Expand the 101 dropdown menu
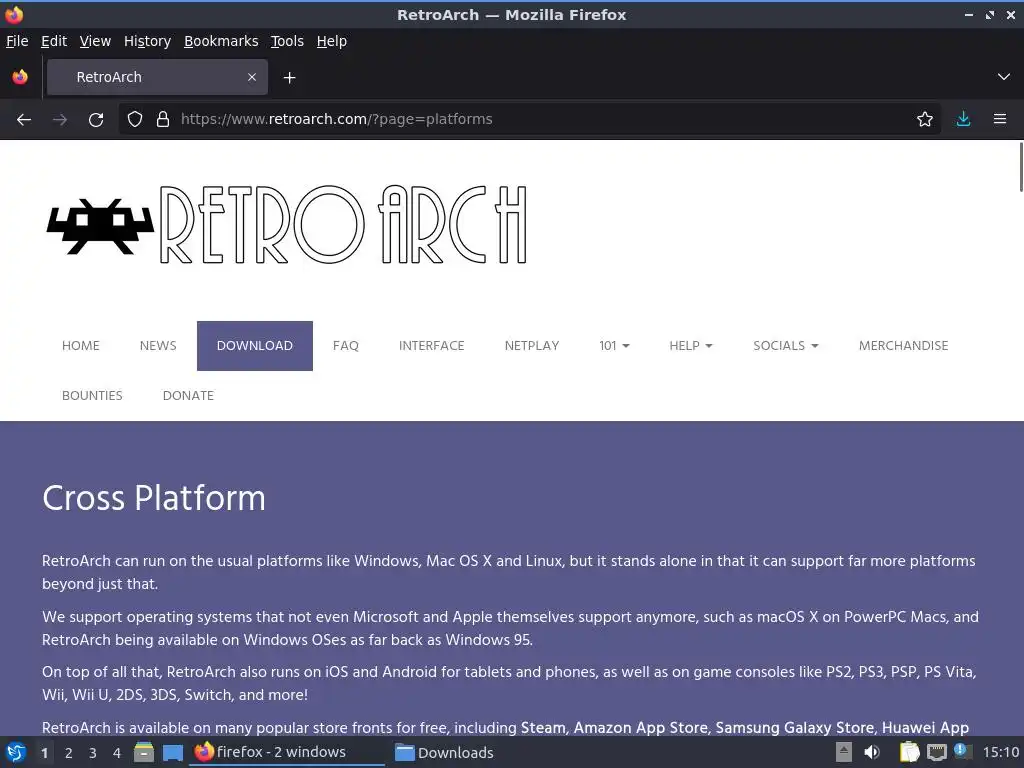The image size is (1024, 768). (x=615, y=345)
